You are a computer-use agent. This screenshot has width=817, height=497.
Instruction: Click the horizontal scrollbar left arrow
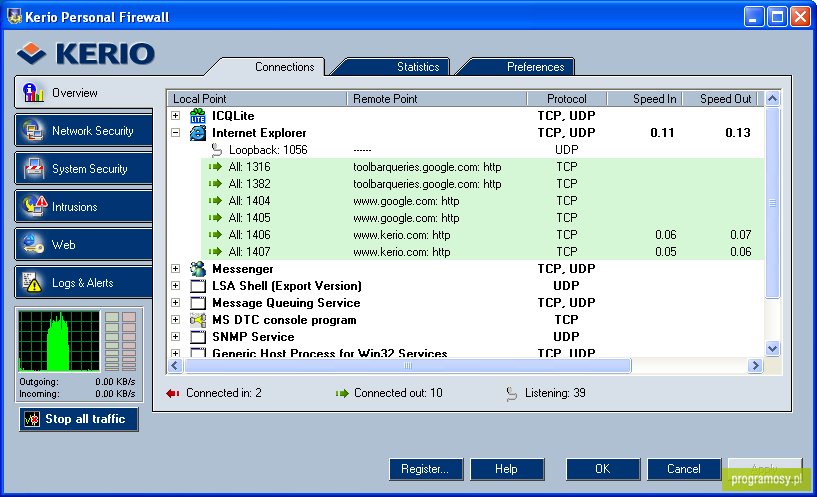(175, 366)
